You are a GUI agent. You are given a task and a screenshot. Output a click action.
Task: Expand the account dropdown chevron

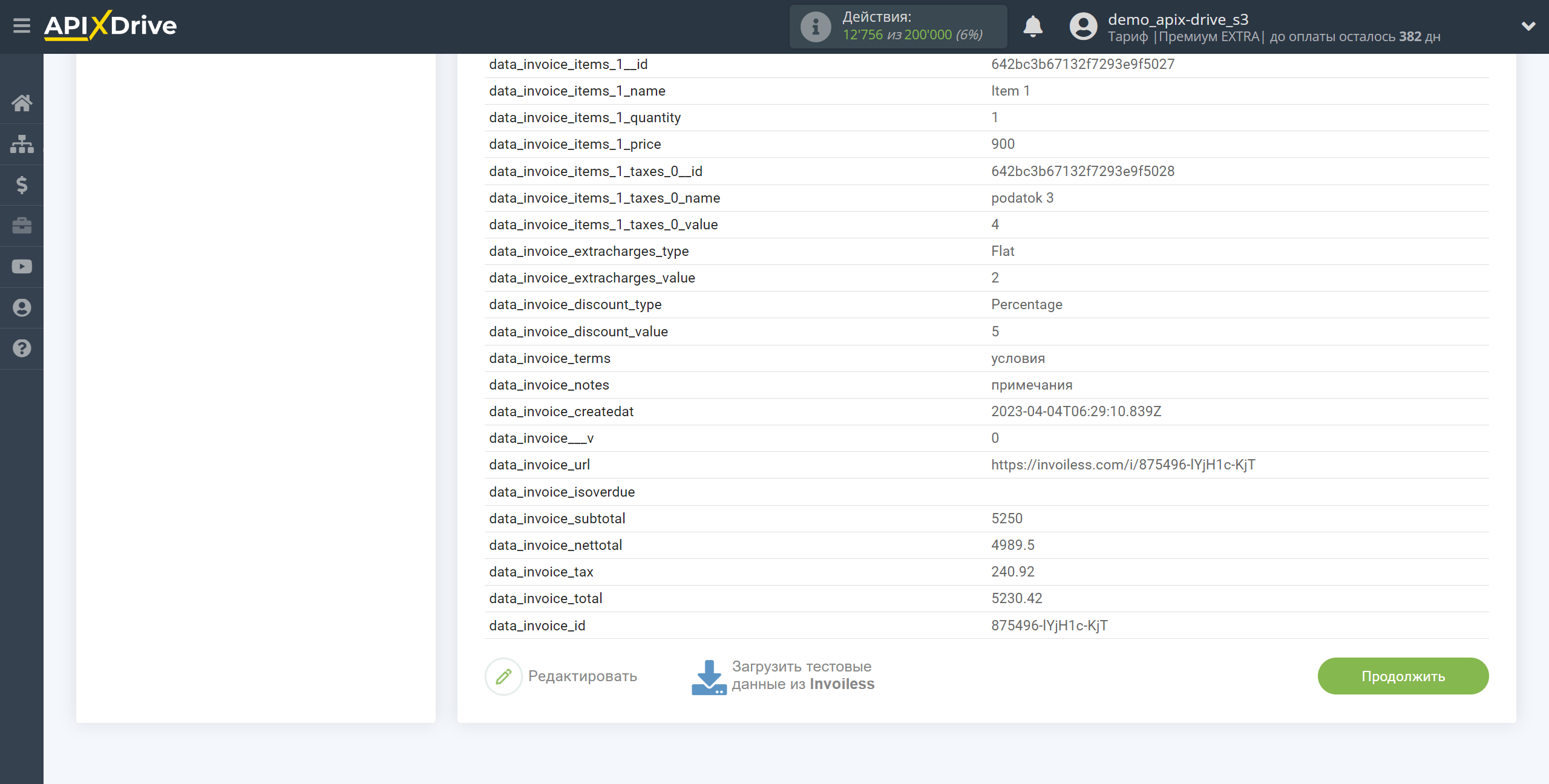pos(1528,26)
